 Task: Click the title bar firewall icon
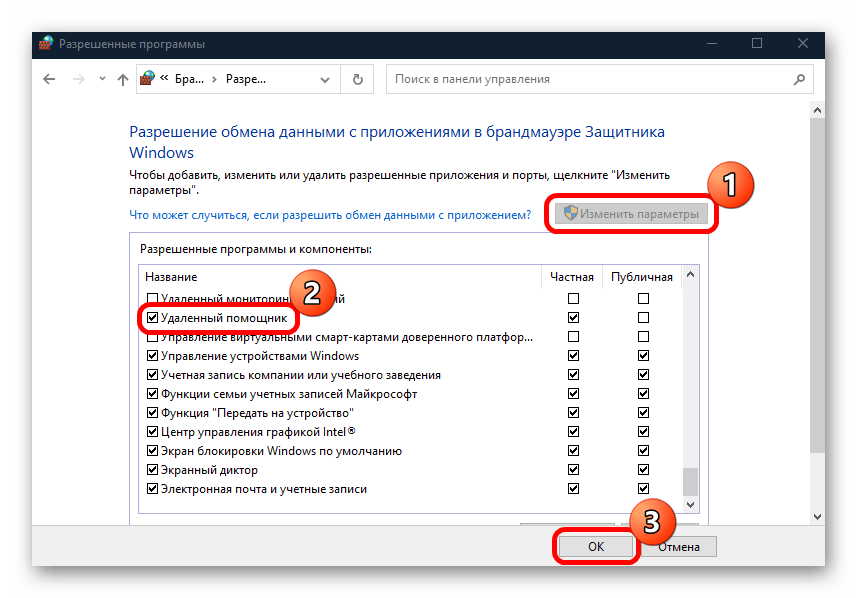tap(46, 44)
